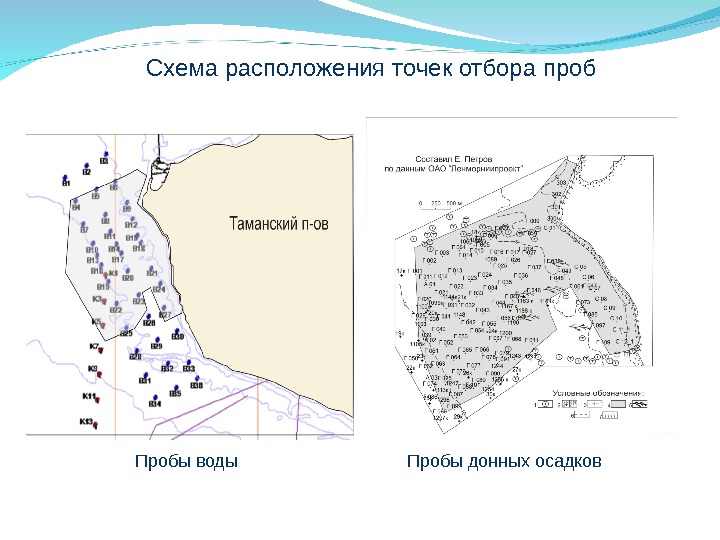Select the red marker K9
Image resolution: width=720 pixels, height=540 pixels.
[x=99, y=375]
